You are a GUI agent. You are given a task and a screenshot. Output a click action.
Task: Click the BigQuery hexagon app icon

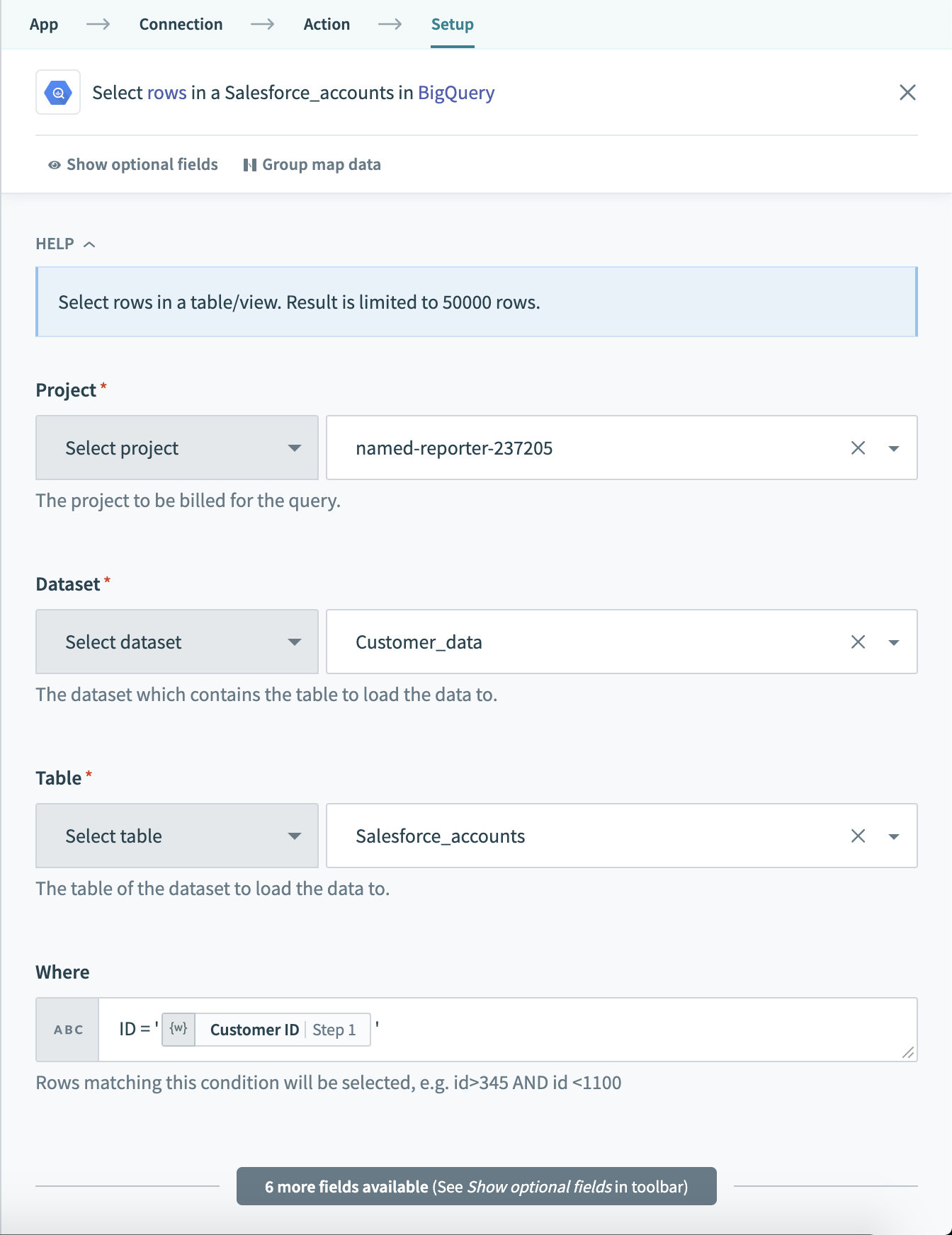(x=57, y=92)
